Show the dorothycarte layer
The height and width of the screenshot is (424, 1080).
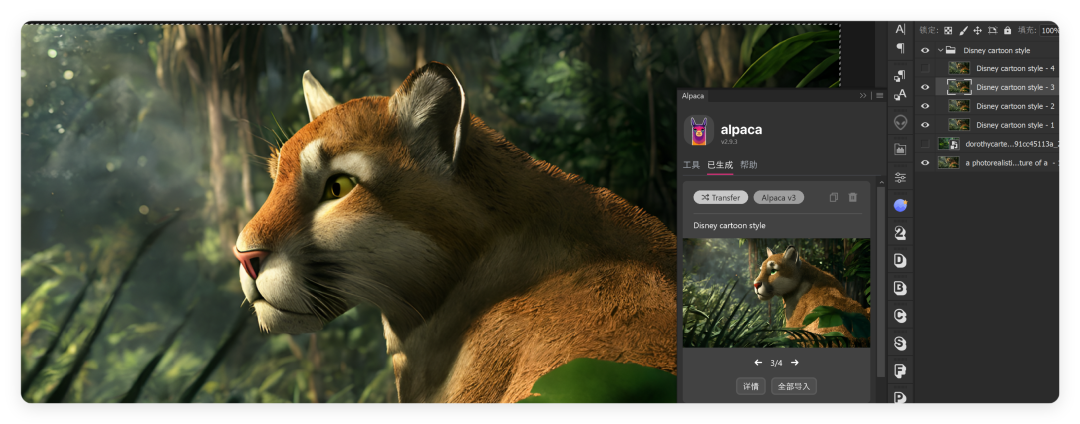(925, 144)
